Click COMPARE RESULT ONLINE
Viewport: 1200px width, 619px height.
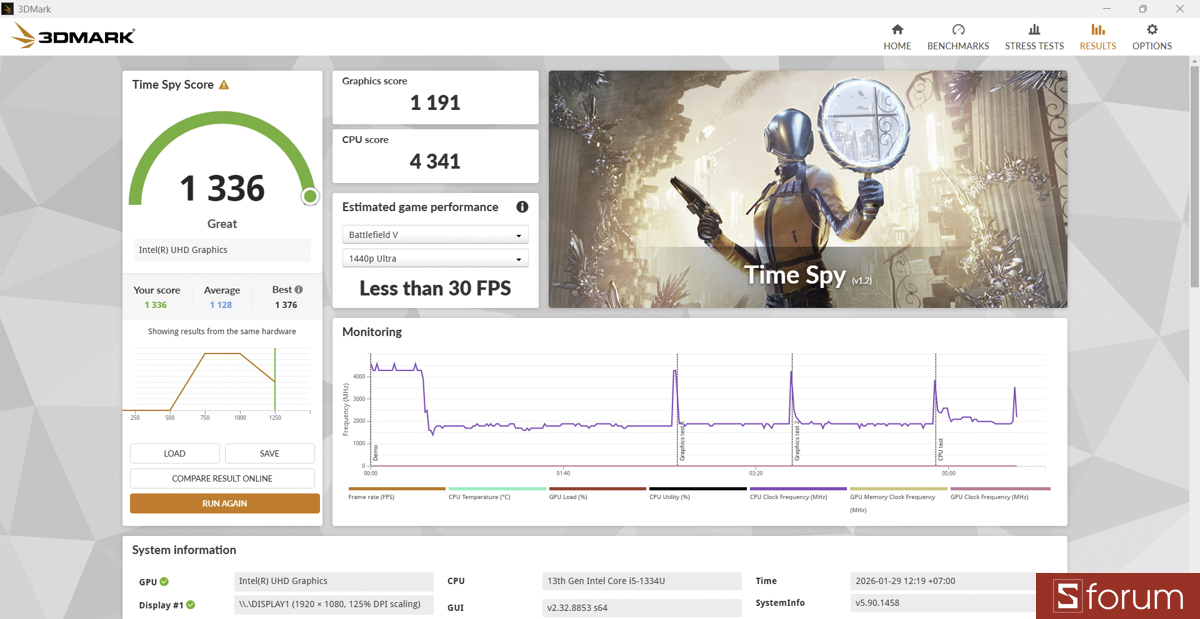pyautogui.click(x=222, y=477)
